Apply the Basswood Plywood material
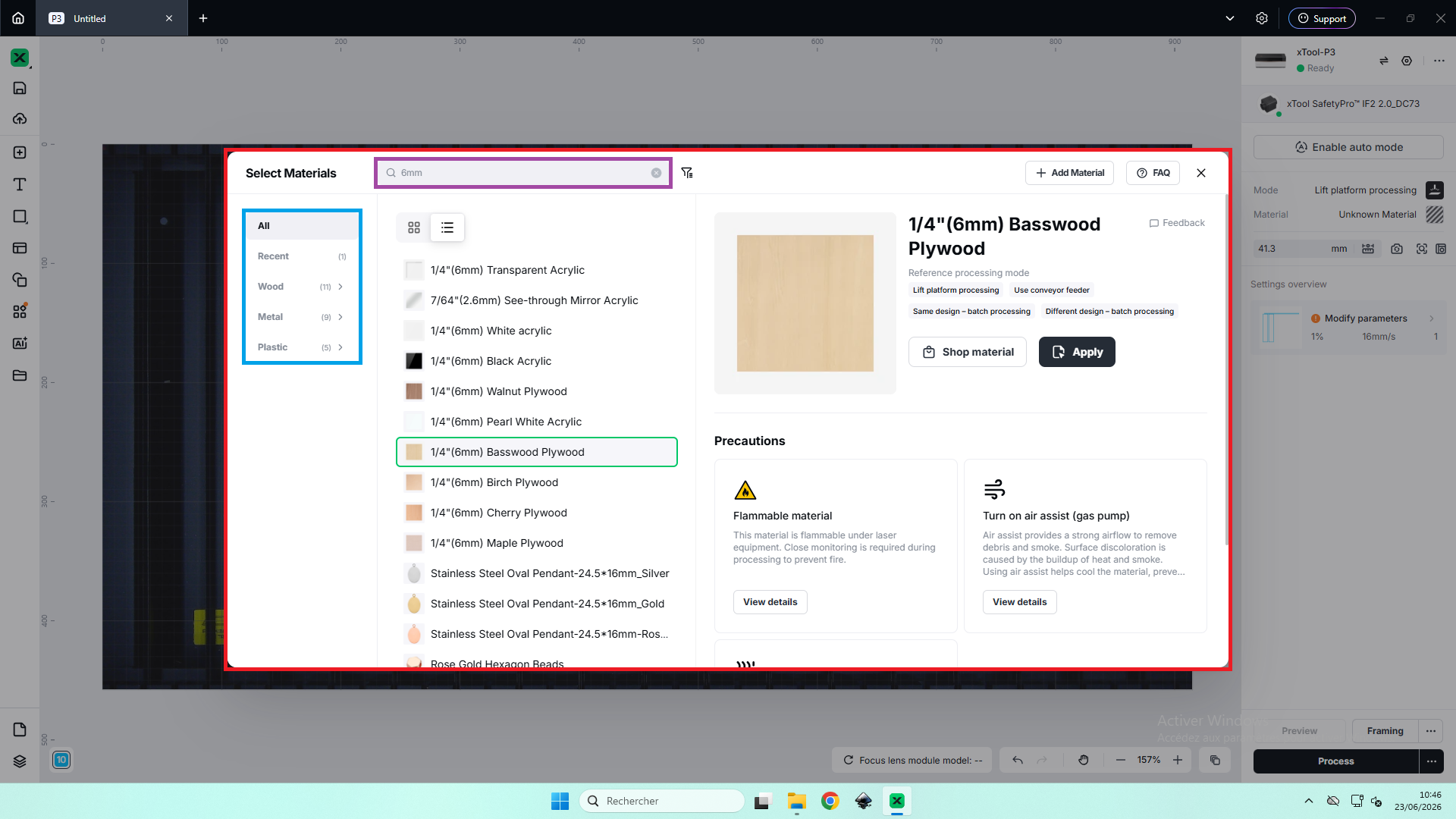This screenshot has width=1456, height=819. [1077, 352]
